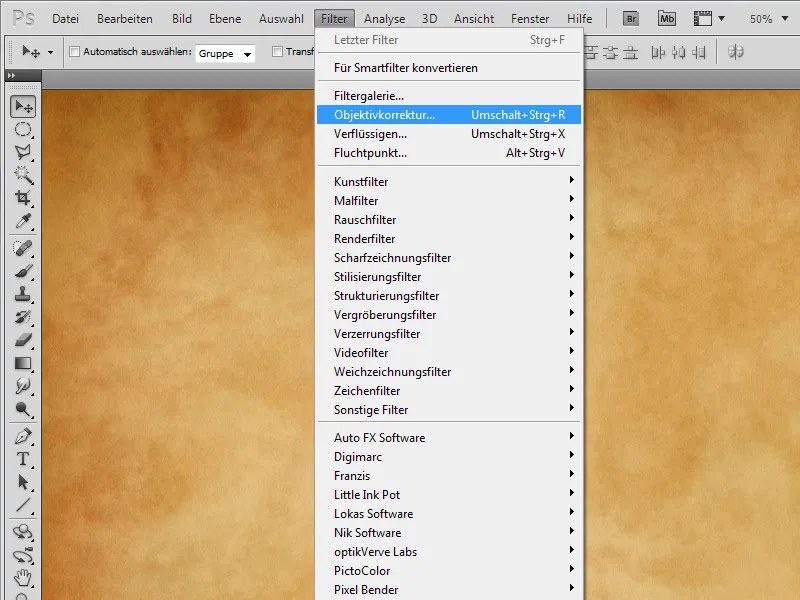Expand the Nik Software submenu
Image resolution: width=800 pixels, height=600 pixels.
(x=448, y=533)
